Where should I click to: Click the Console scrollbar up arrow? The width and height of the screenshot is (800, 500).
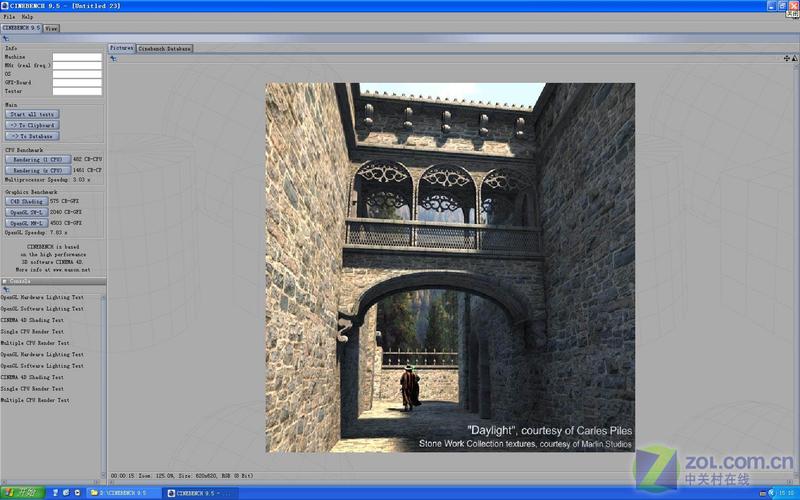click(x=104, y=297)
